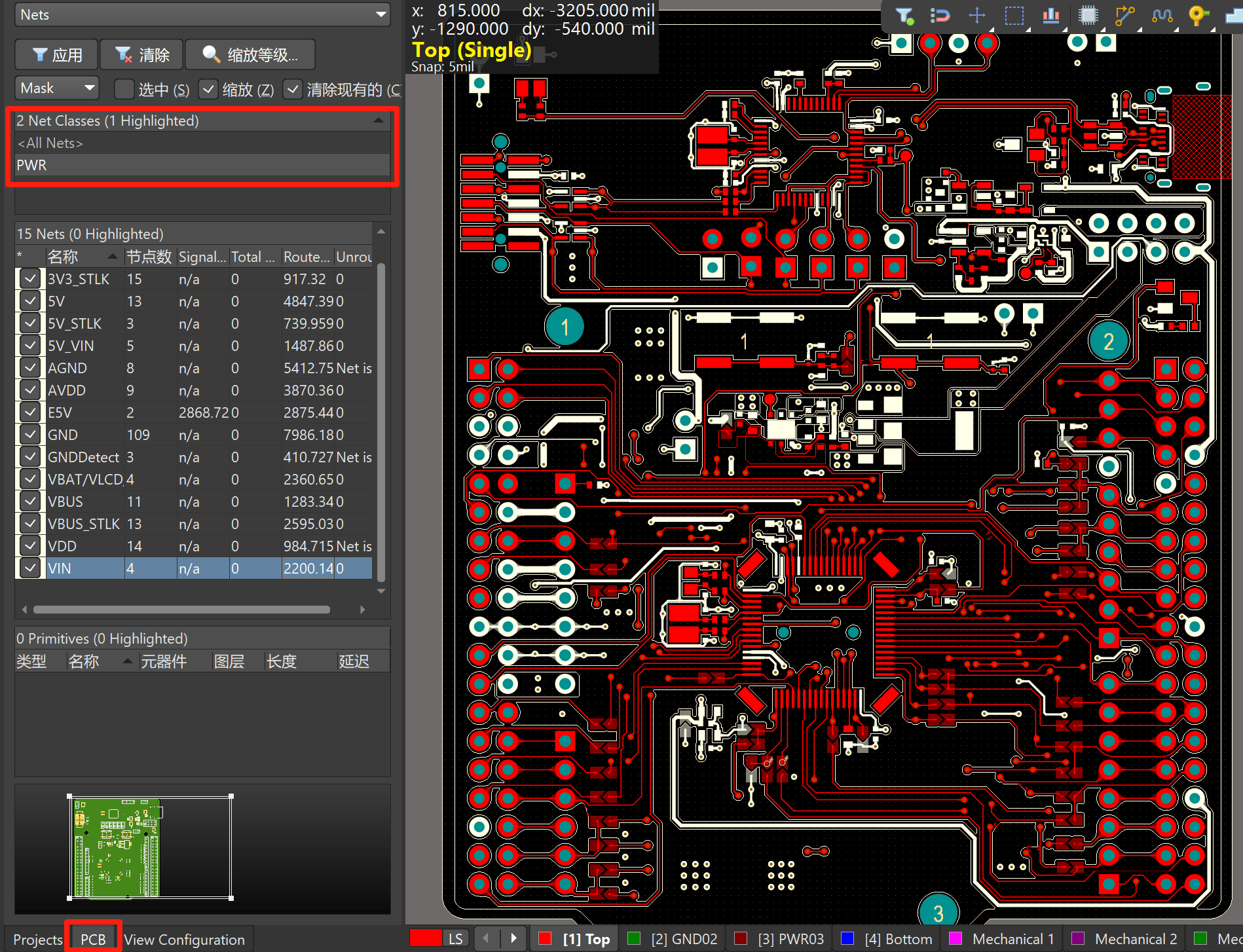
Task: Uncheck the AVDD net checkbox
Action: (29, 390)
